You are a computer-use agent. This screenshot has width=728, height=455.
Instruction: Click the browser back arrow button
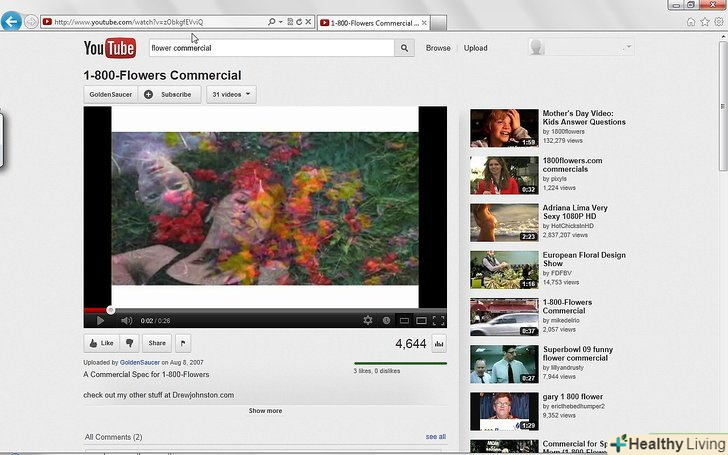point(11,21)
